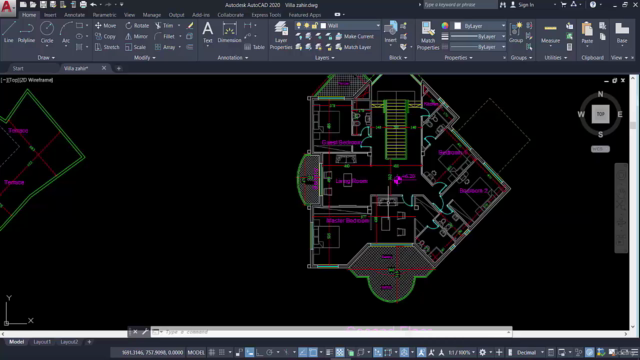Screen dimensions: 640x360
Task: Click the TOP face of ViewCube
Action: [600, 114]
